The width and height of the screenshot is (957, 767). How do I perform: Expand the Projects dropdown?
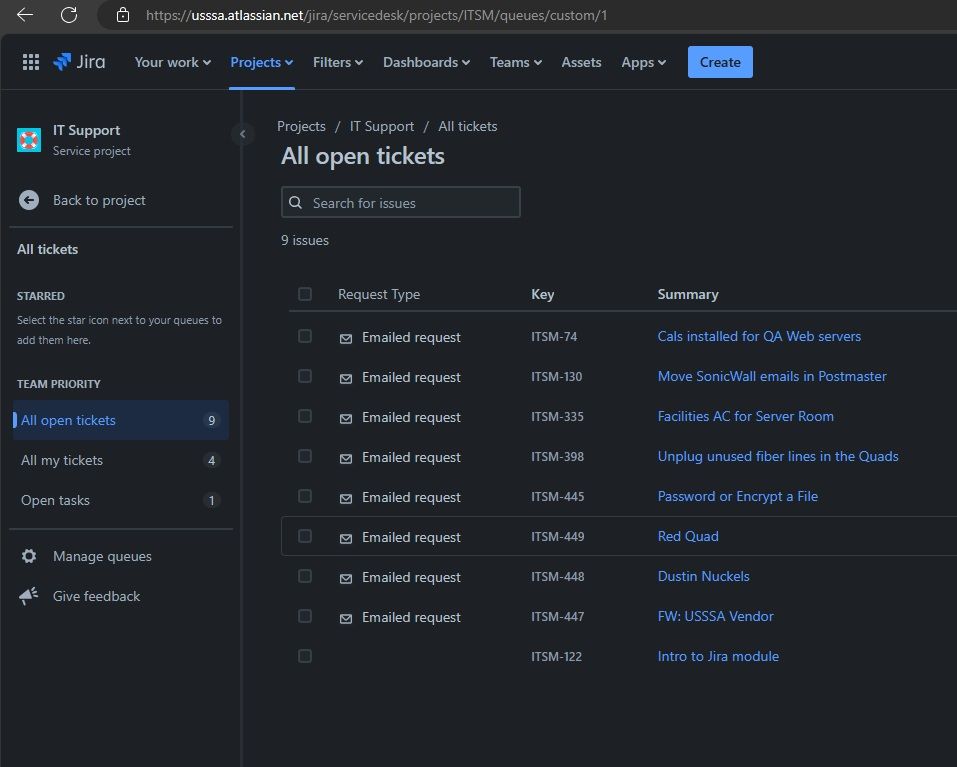pyautogui.click(x=262, y=62)
